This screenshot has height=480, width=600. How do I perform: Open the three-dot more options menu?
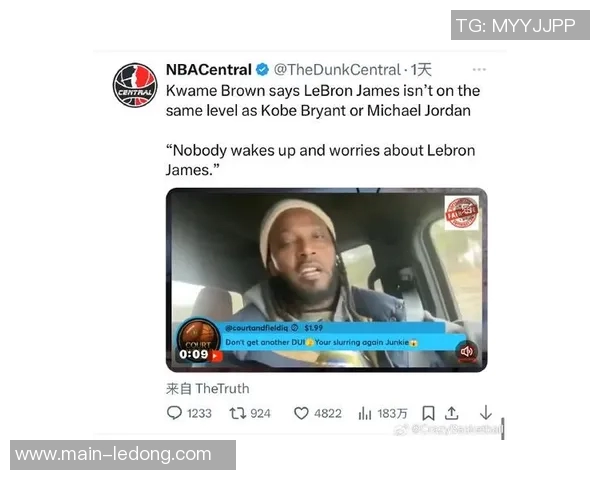(479, 69)
